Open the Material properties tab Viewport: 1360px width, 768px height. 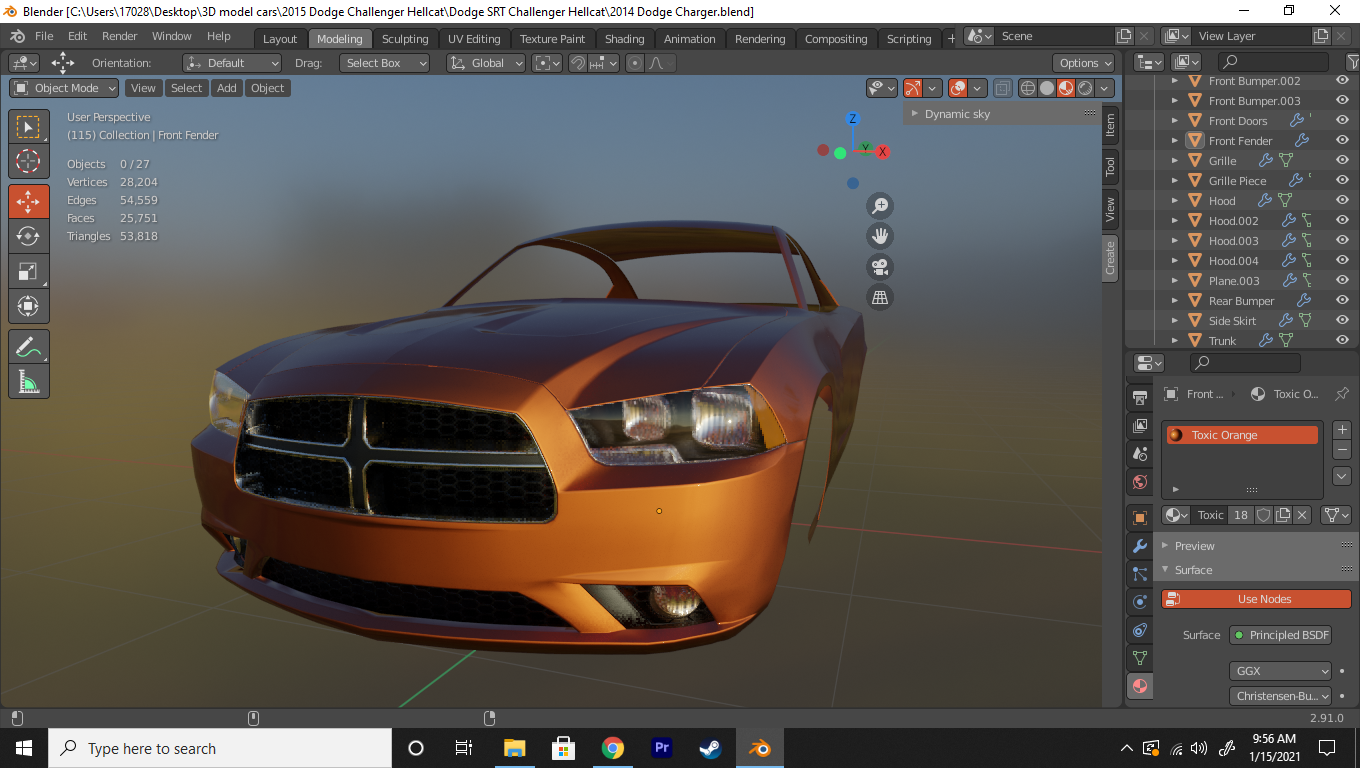(x=1139, y=686)
